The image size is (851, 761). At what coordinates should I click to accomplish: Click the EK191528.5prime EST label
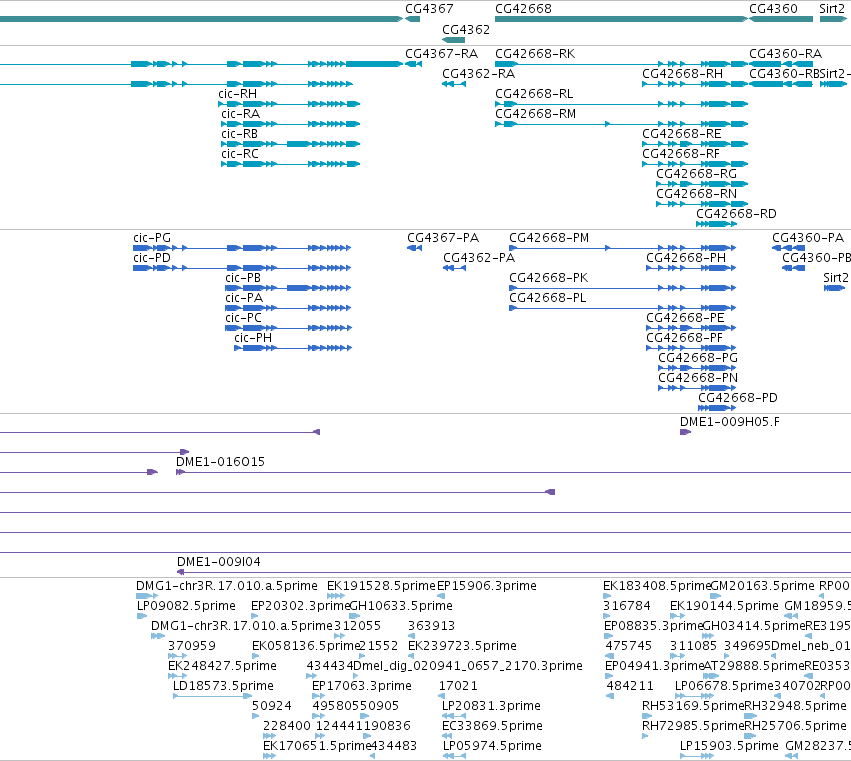coord(381,586)
